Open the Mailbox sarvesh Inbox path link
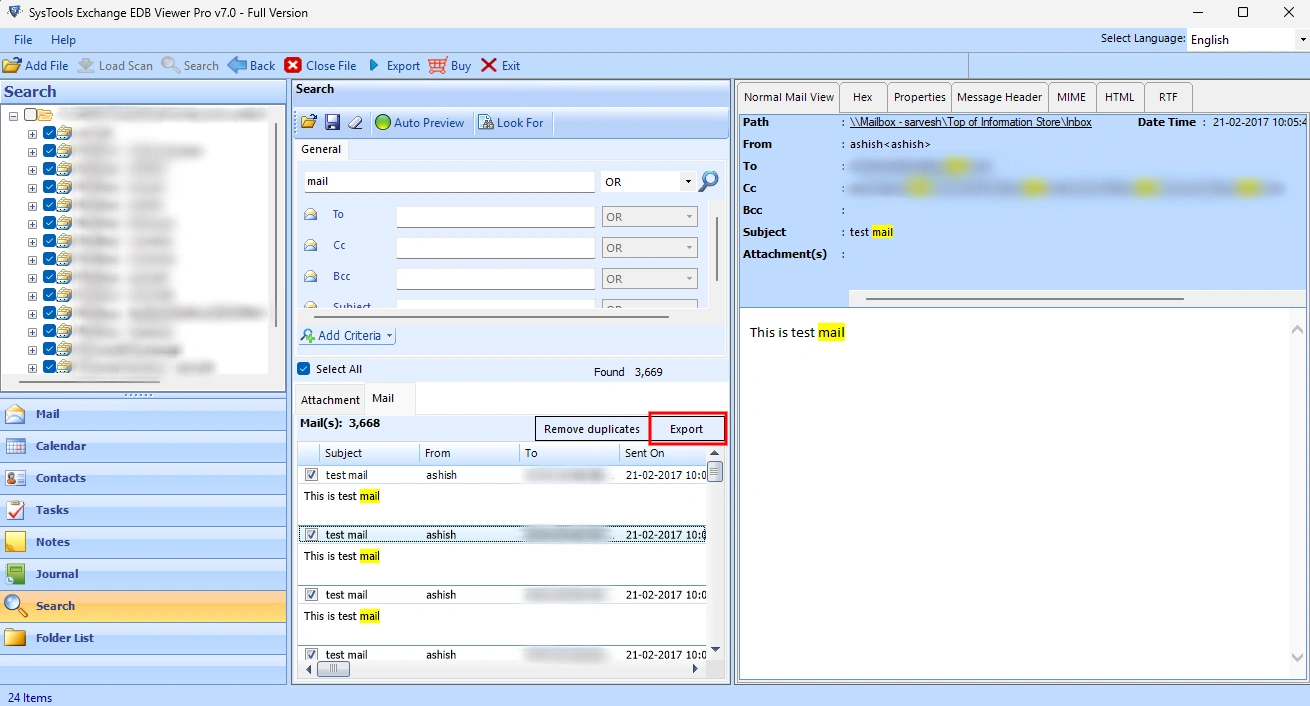This screenshot has width=1310, height=706. point(970,122)
